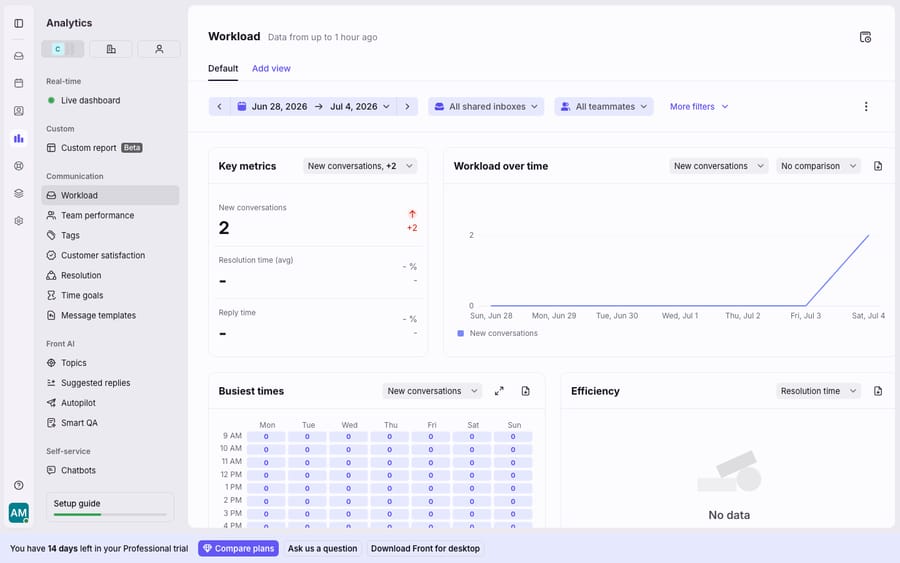Open Front AI Topics
Image resolution: width=900 pixels, height=563 pixels.
tap(110, 363)
